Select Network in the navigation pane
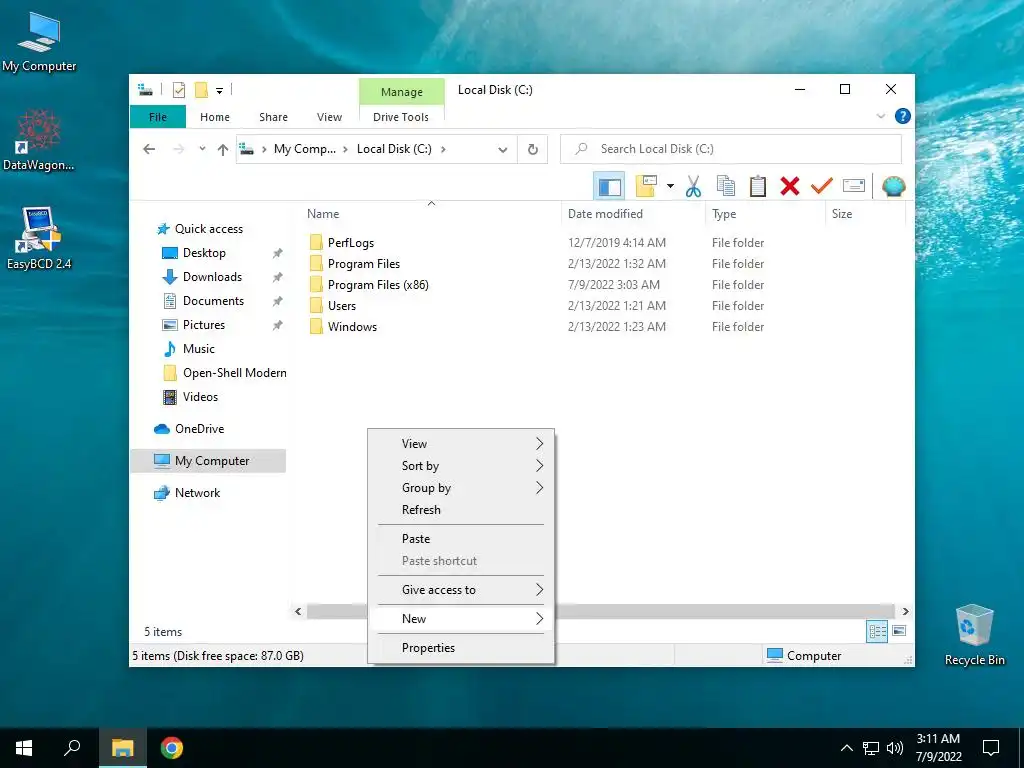The image size is (1024, 768). 197,493
